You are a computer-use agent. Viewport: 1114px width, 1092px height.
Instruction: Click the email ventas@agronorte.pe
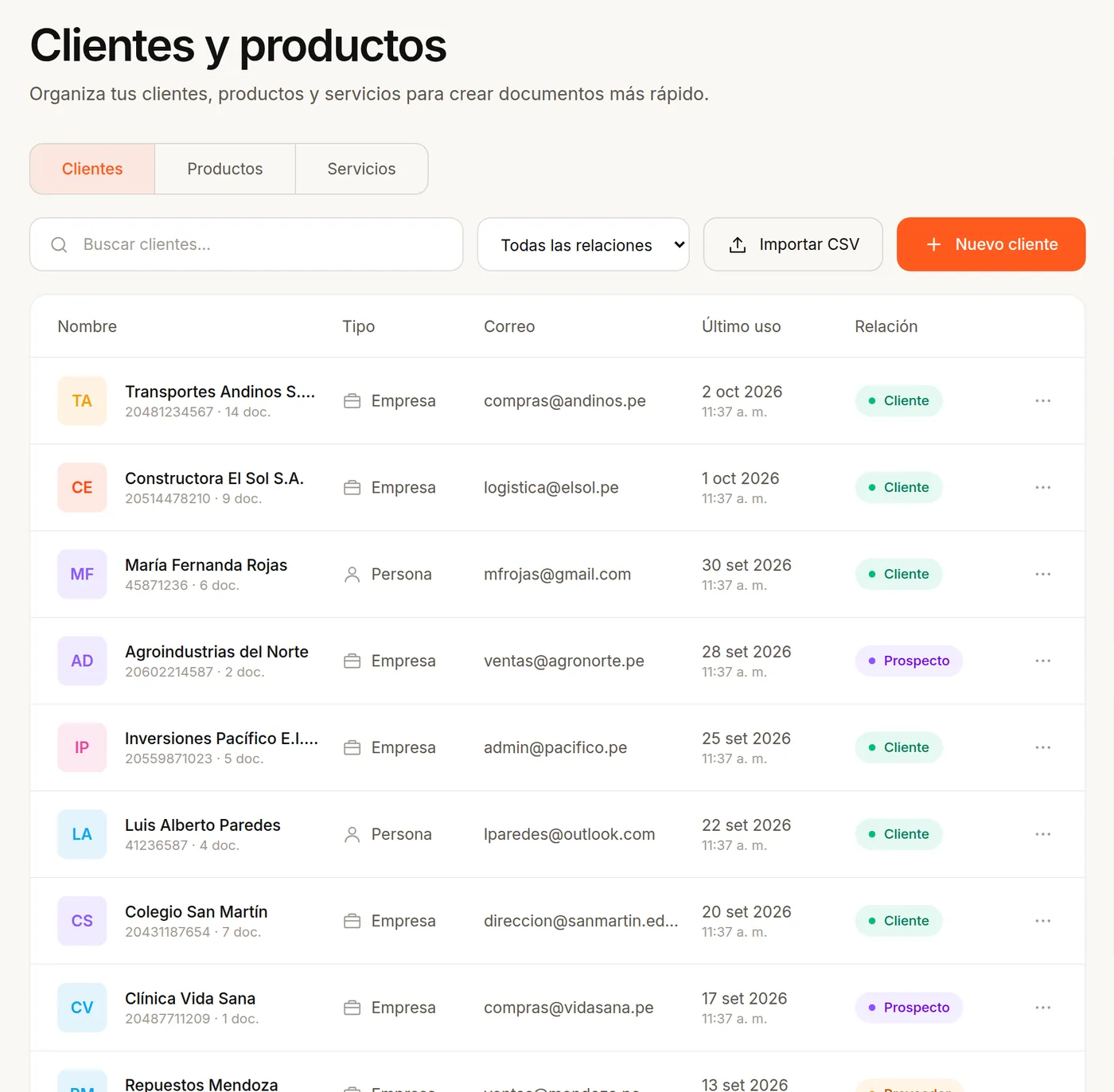tap(564, 661)
